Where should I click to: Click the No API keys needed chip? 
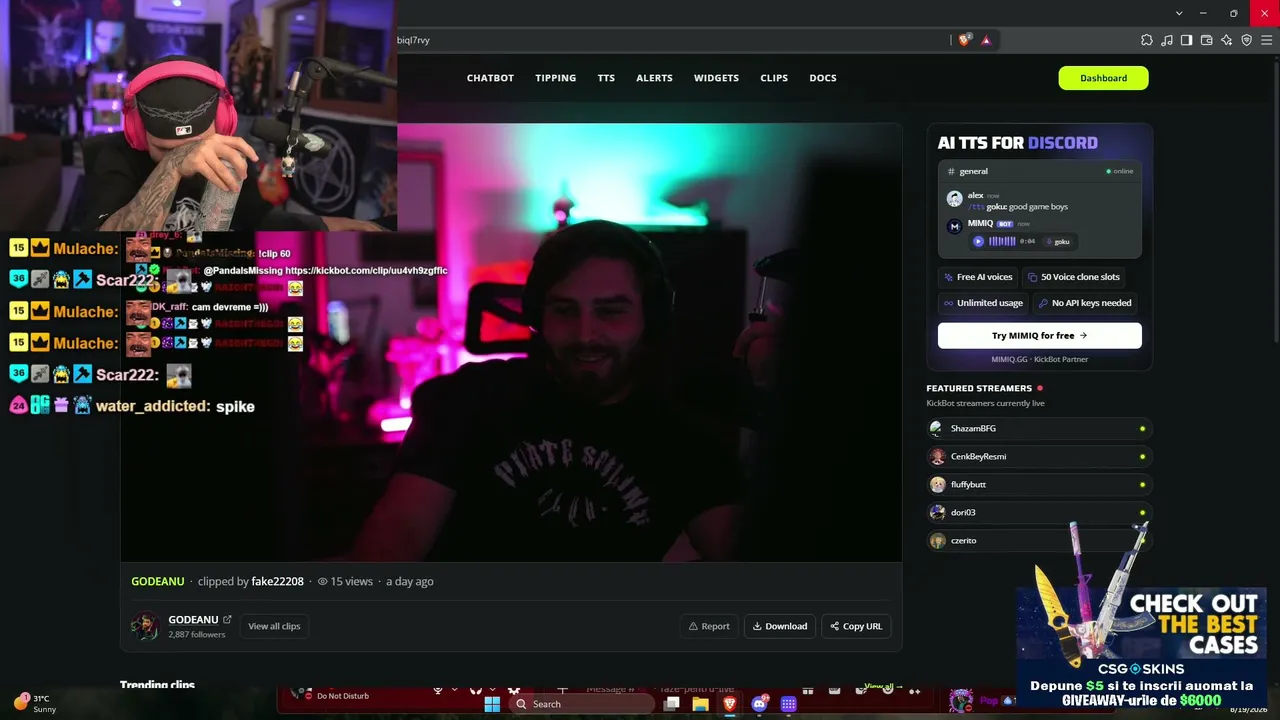[1085, 303]
